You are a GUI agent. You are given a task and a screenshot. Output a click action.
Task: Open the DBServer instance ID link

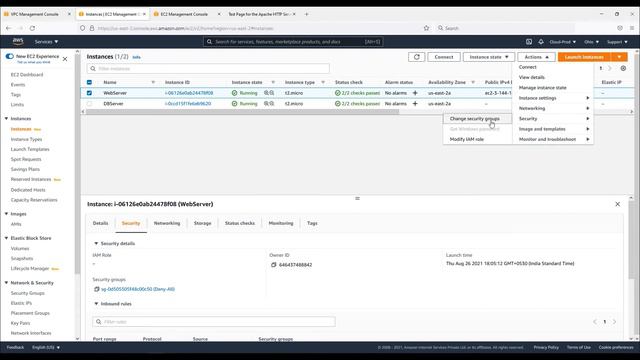188,104
